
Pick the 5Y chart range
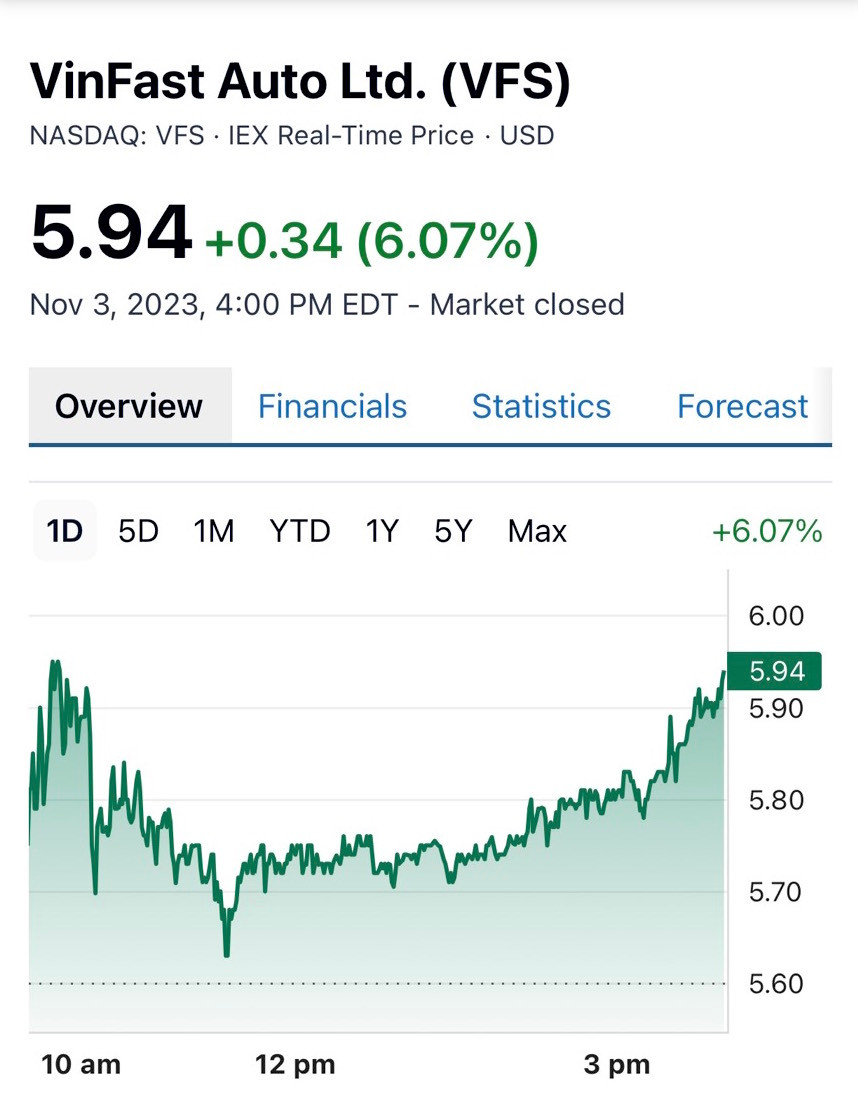pyautogui.click(x=452, y=530)
